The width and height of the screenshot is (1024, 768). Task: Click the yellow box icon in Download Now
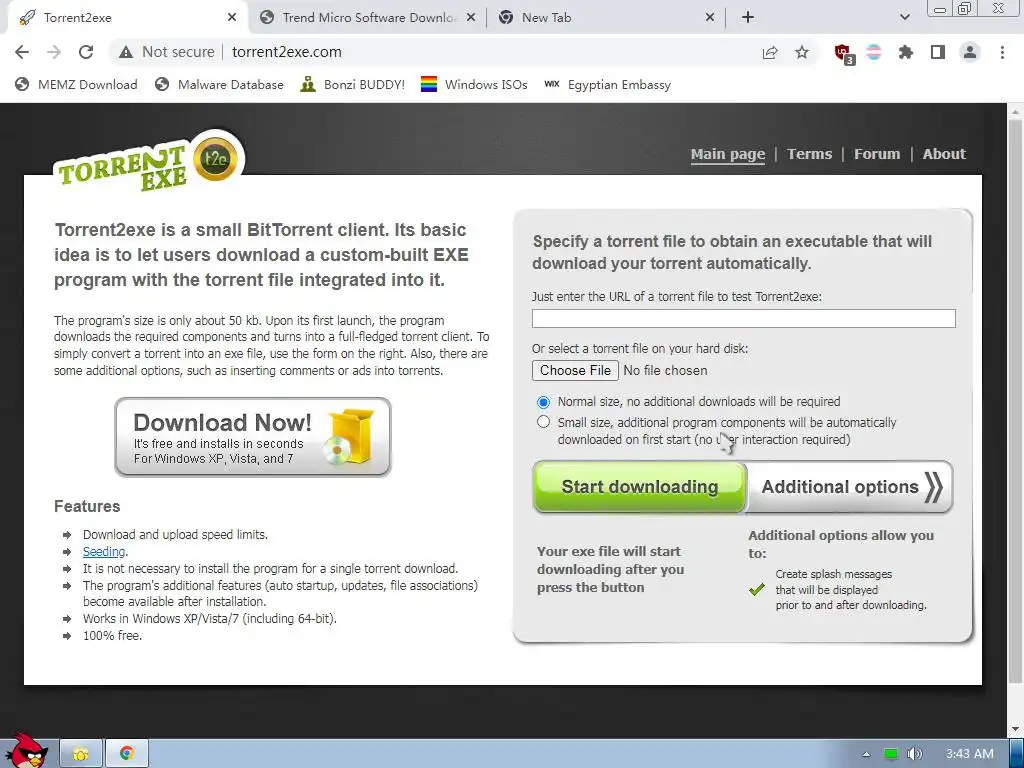coord(350,436)
